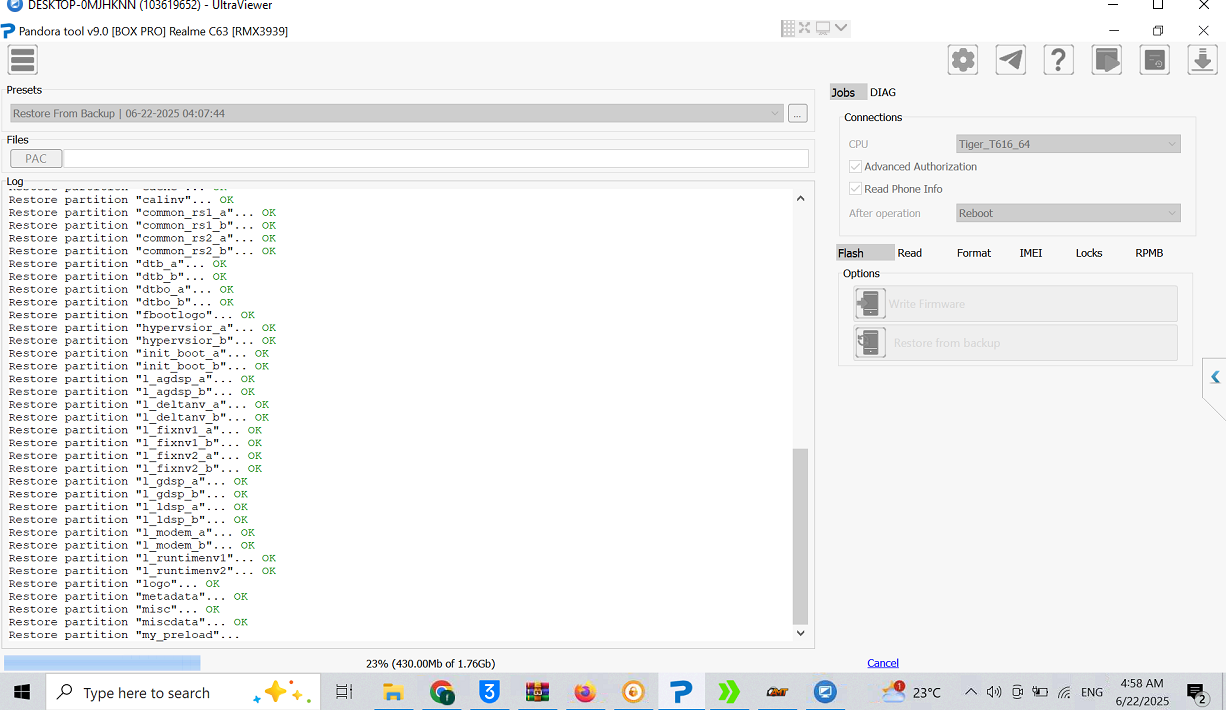Screen dimensions: 1226x710
Task: Click the "metadata" log line
Action: point(128,597)
